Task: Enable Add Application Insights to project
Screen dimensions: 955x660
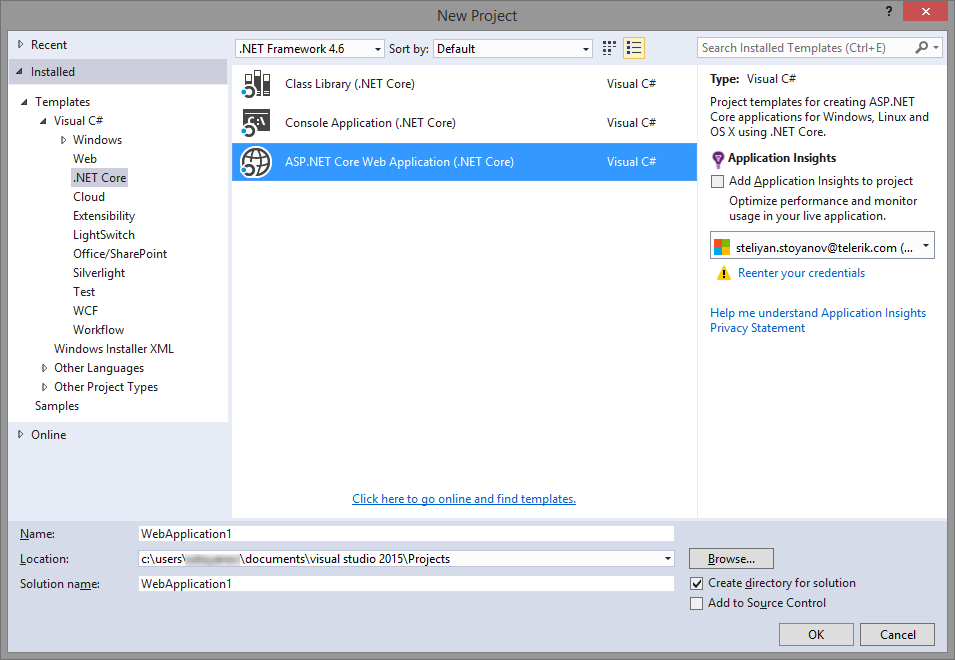Action: (717, 181)
